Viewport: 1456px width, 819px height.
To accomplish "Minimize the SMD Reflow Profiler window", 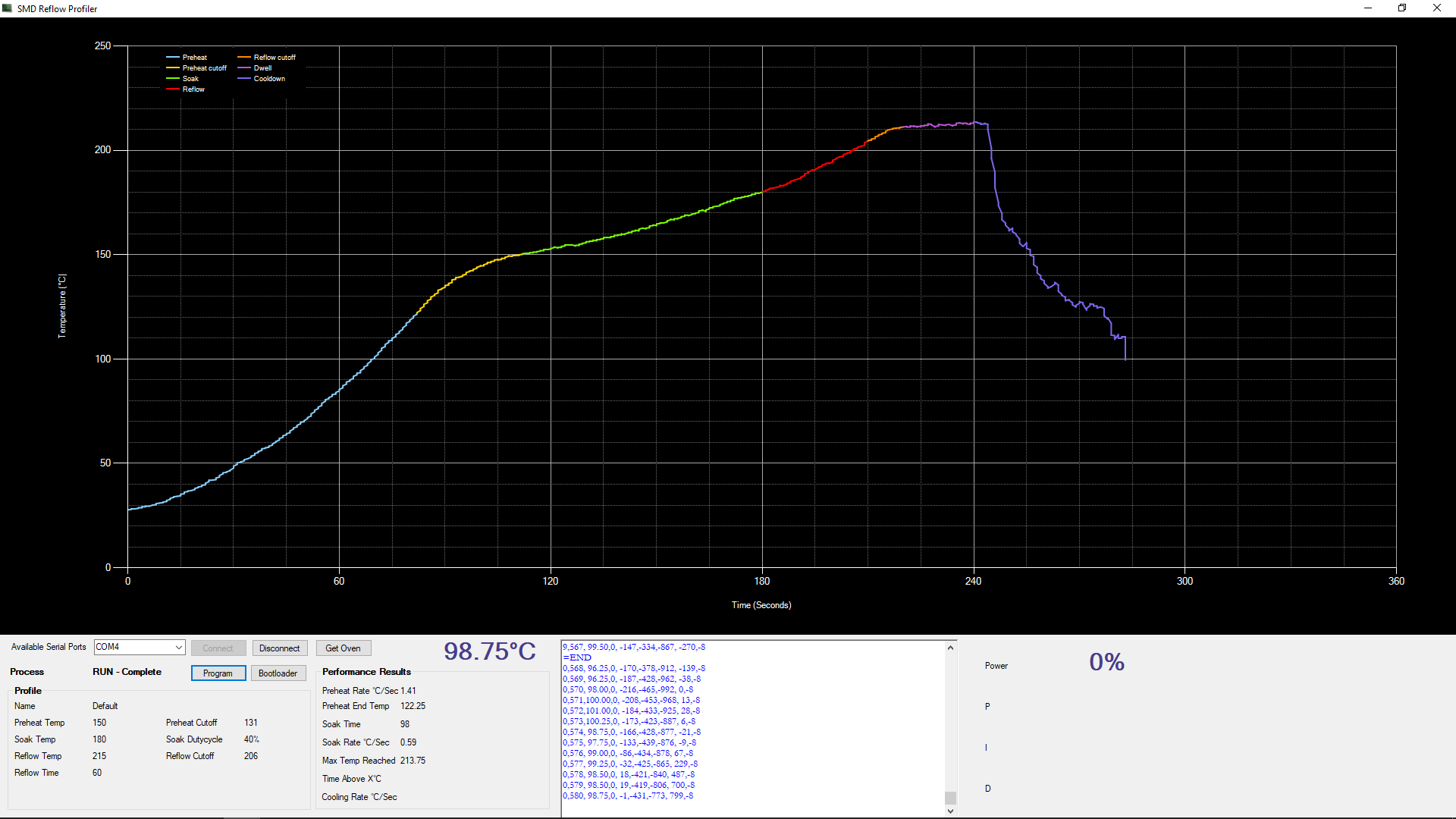I will (1368, 8).
